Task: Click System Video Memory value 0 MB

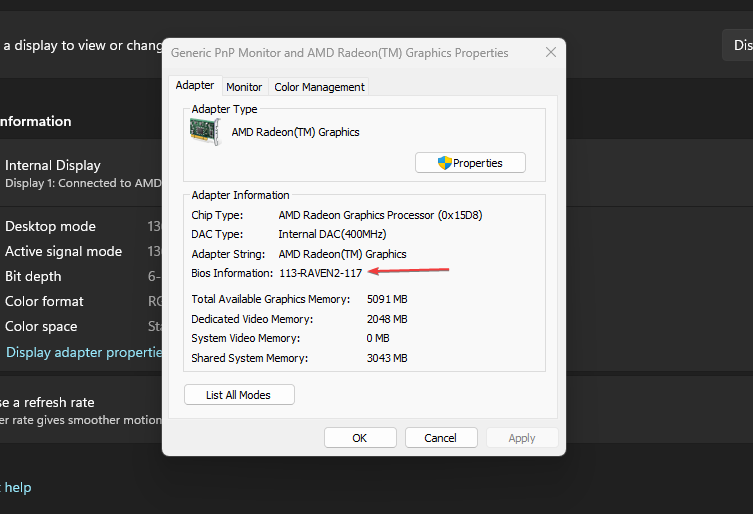Action: [378, 338]
